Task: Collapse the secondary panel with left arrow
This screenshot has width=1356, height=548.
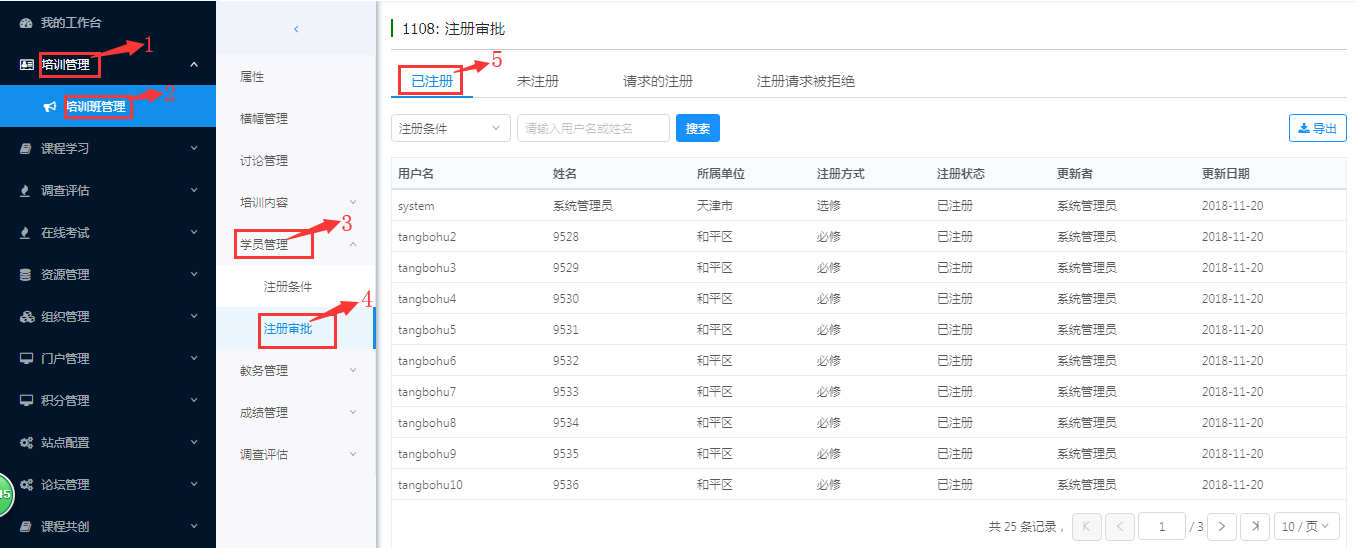Action: pos(296,29)
